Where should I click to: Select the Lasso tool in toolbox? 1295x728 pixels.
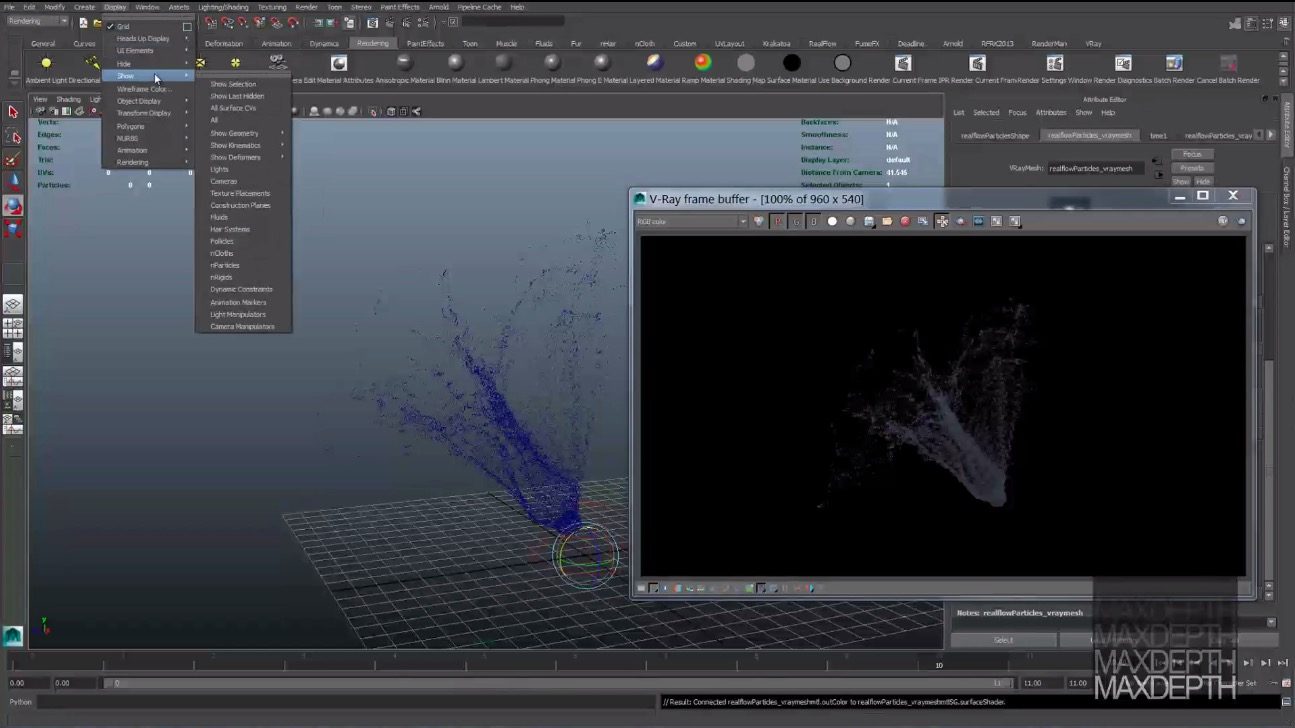[13, 136]
